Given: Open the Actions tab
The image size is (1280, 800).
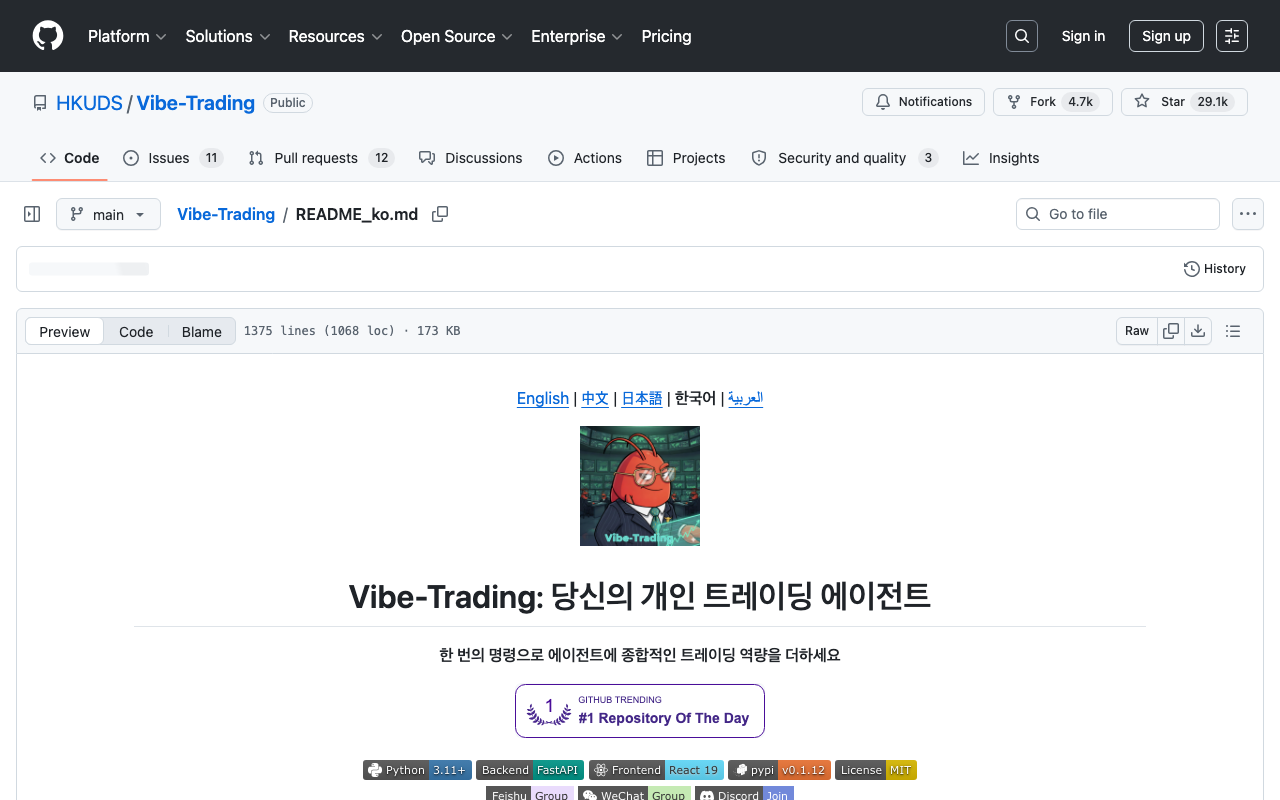Looking at the screenshot, I should point(585,158).
